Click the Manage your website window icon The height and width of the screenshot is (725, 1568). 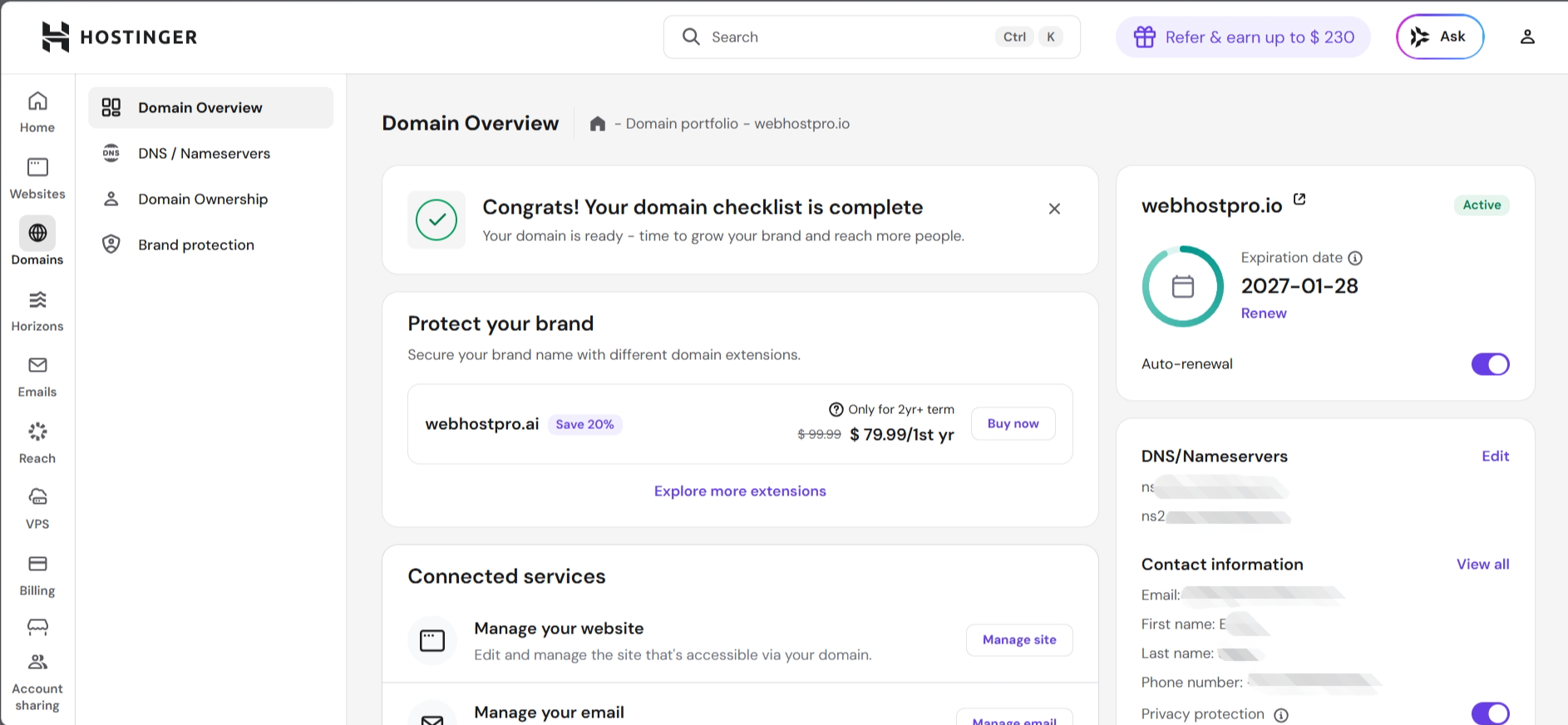click(x=432, y=640)
